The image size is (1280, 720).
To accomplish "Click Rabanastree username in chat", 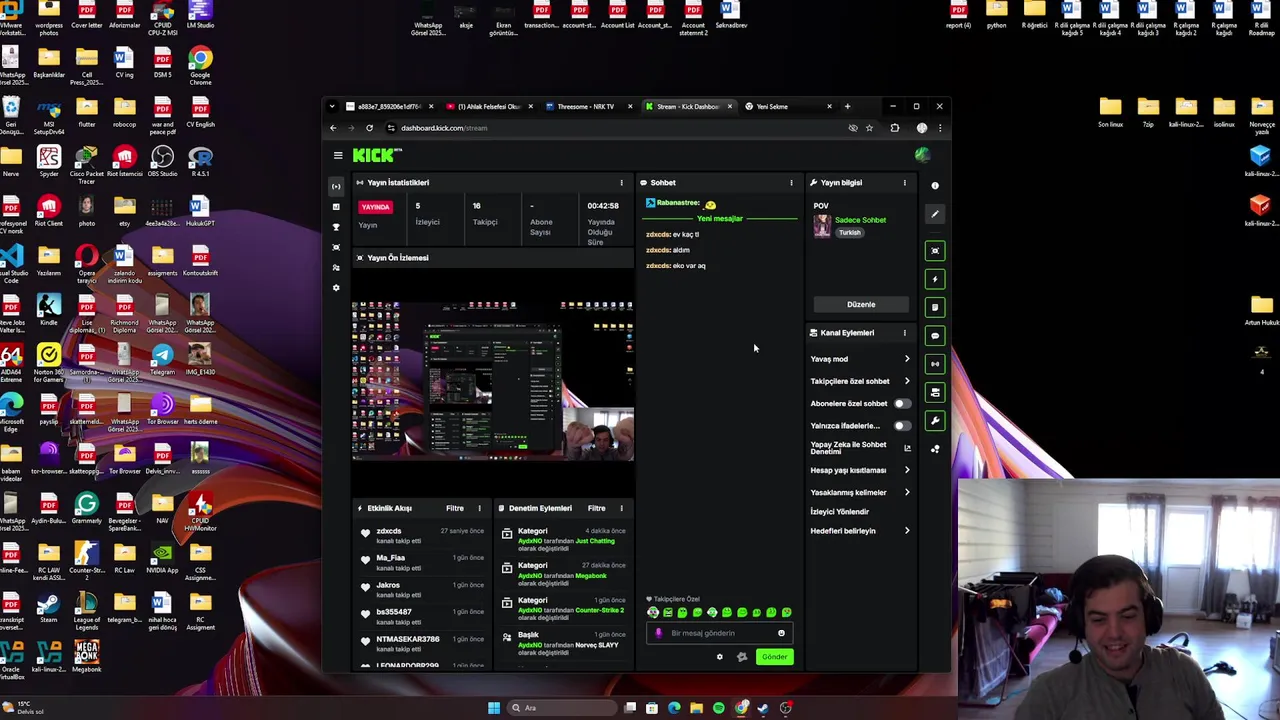I will point(678,203).
